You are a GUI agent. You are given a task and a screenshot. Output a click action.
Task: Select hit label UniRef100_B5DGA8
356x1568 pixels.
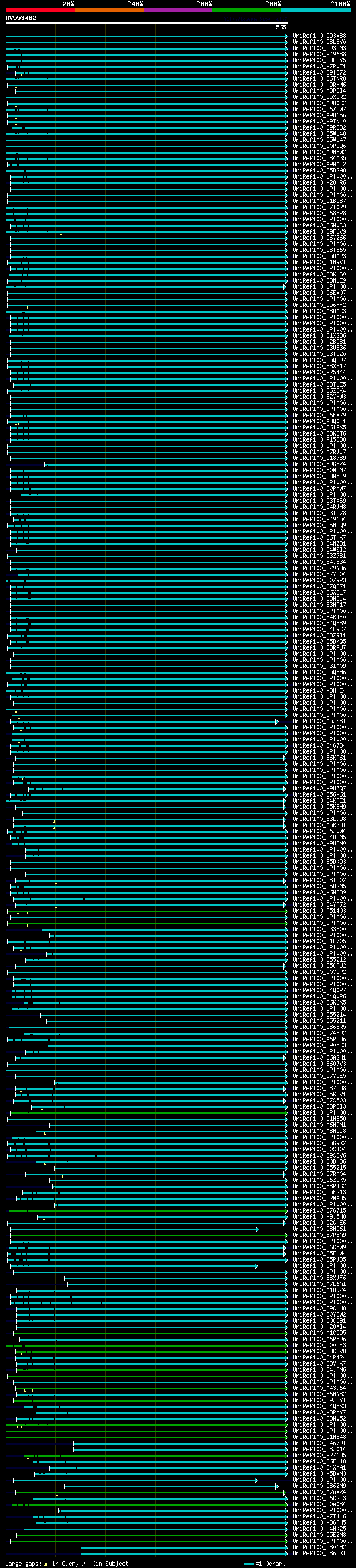point(319,170)
